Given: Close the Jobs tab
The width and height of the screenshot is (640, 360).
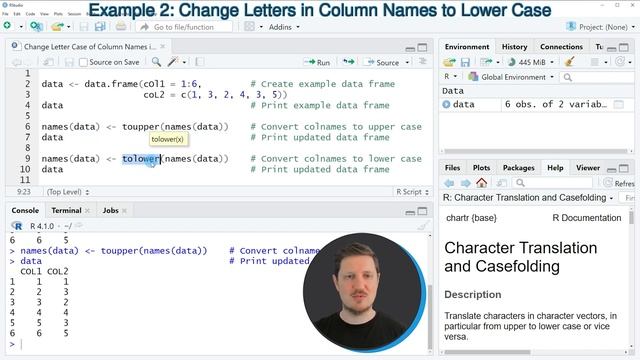Looking at the screenshot, I should click(x=124, y=211).
